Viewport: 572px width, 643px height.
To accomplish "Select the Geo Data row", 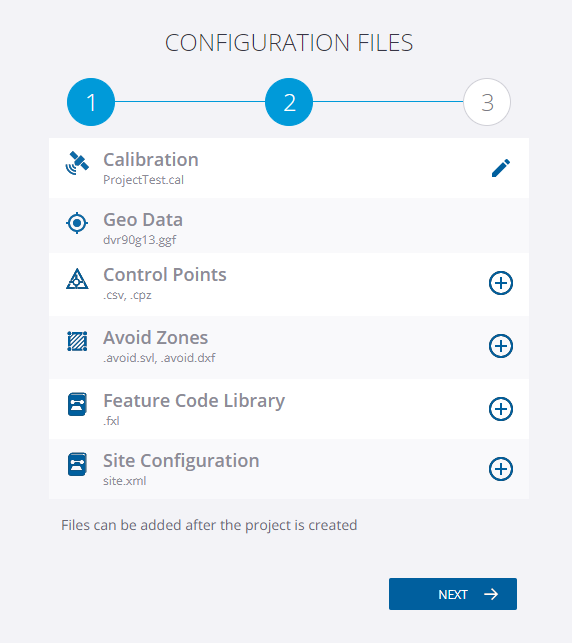I will pyautogui.click(x=289, y=226).
